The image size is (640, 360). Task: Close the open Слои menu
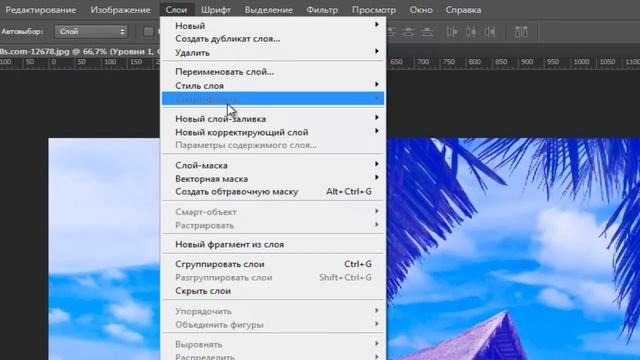(x=176, y=10)
